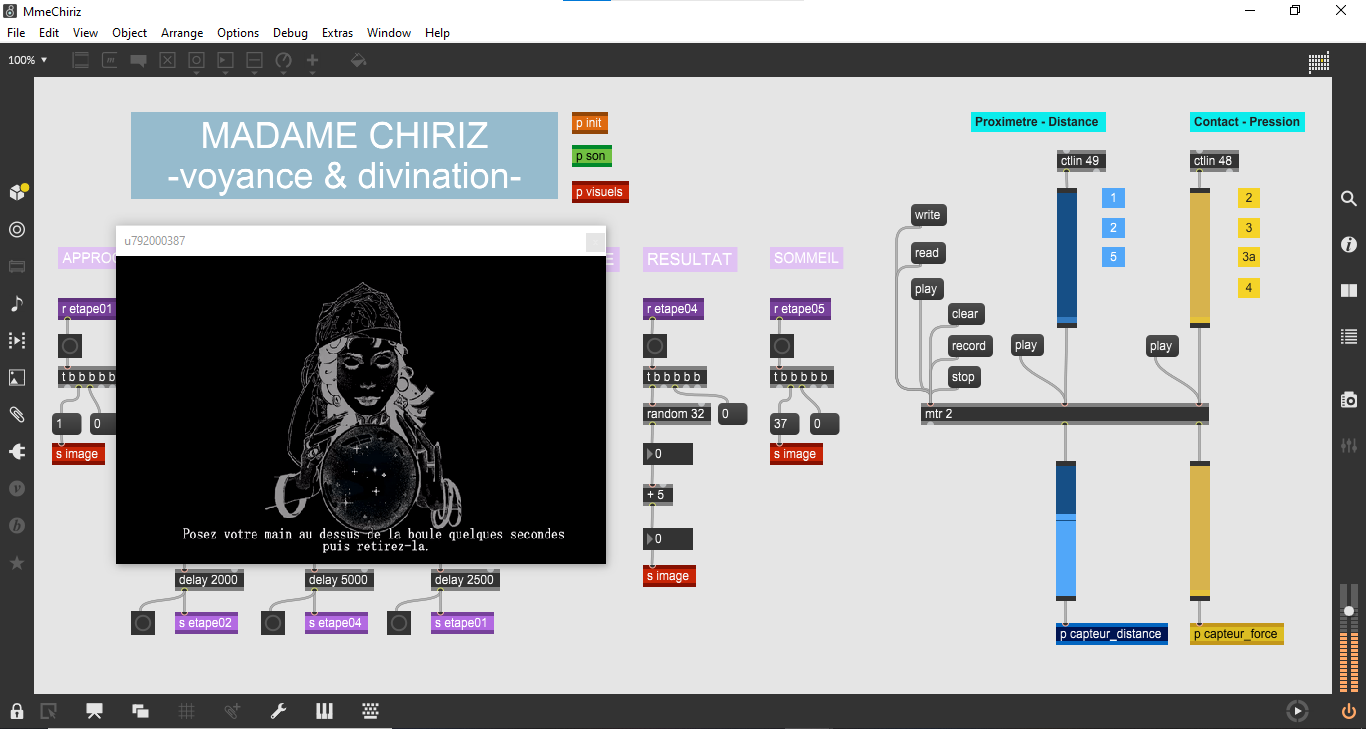1366x729 pixels.
Task: Toggle audio on with the power button
Action: (x=1349, y=711)
